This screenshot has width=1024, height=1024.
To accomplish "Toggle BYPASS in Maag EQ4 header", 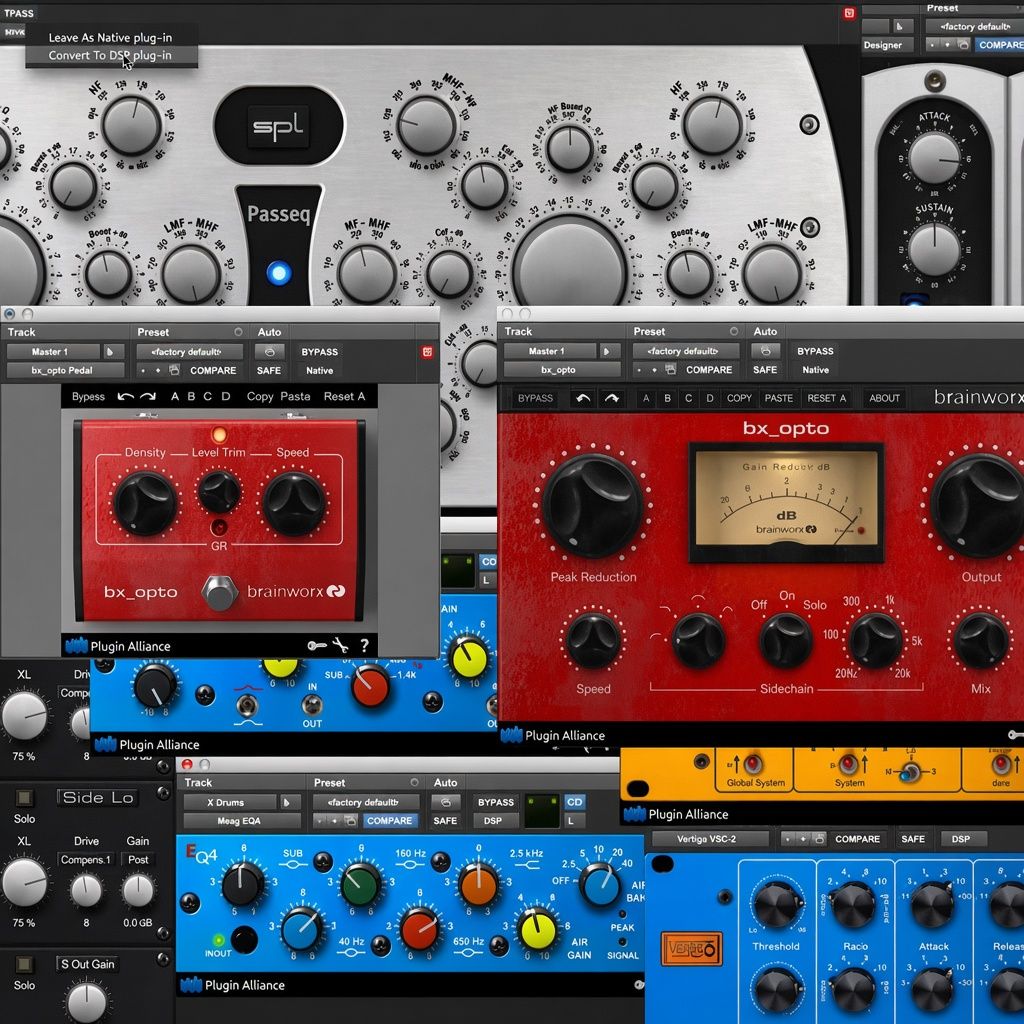I will [x=496, y=802].
